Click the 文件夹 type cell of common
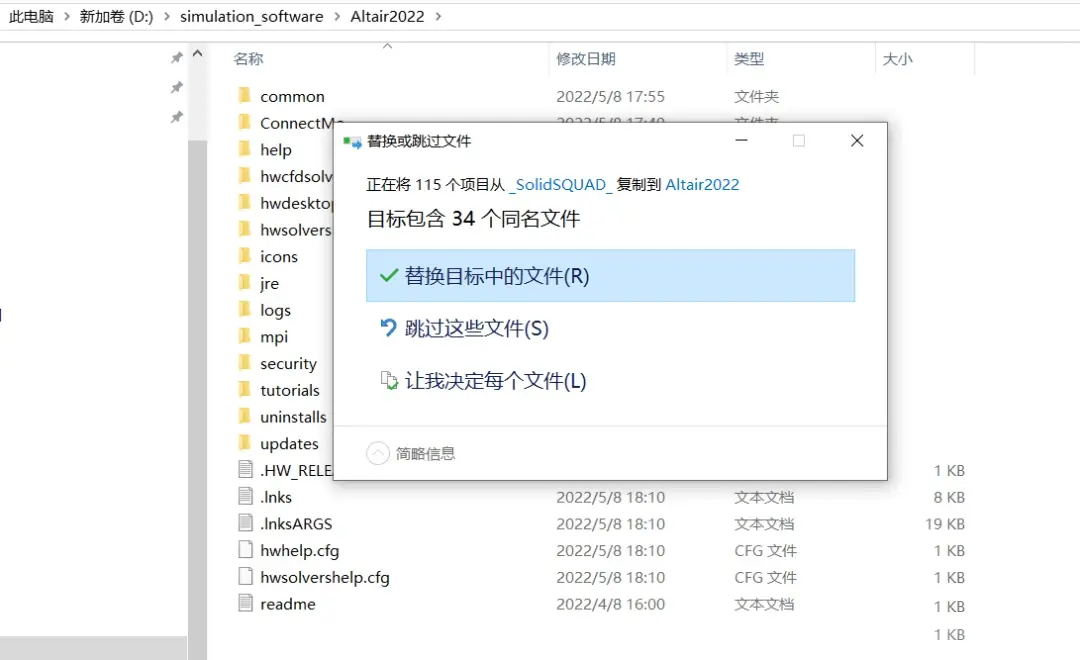 click(756, 96)
